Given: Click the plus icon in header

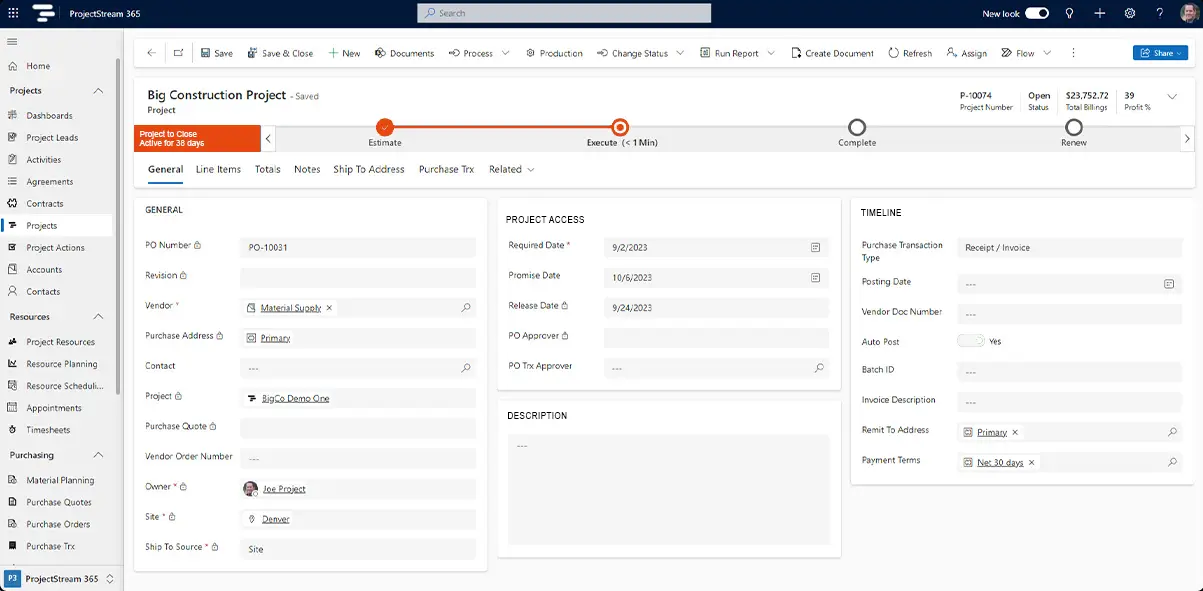Looking at the screenshot, I should (1099, 13).
